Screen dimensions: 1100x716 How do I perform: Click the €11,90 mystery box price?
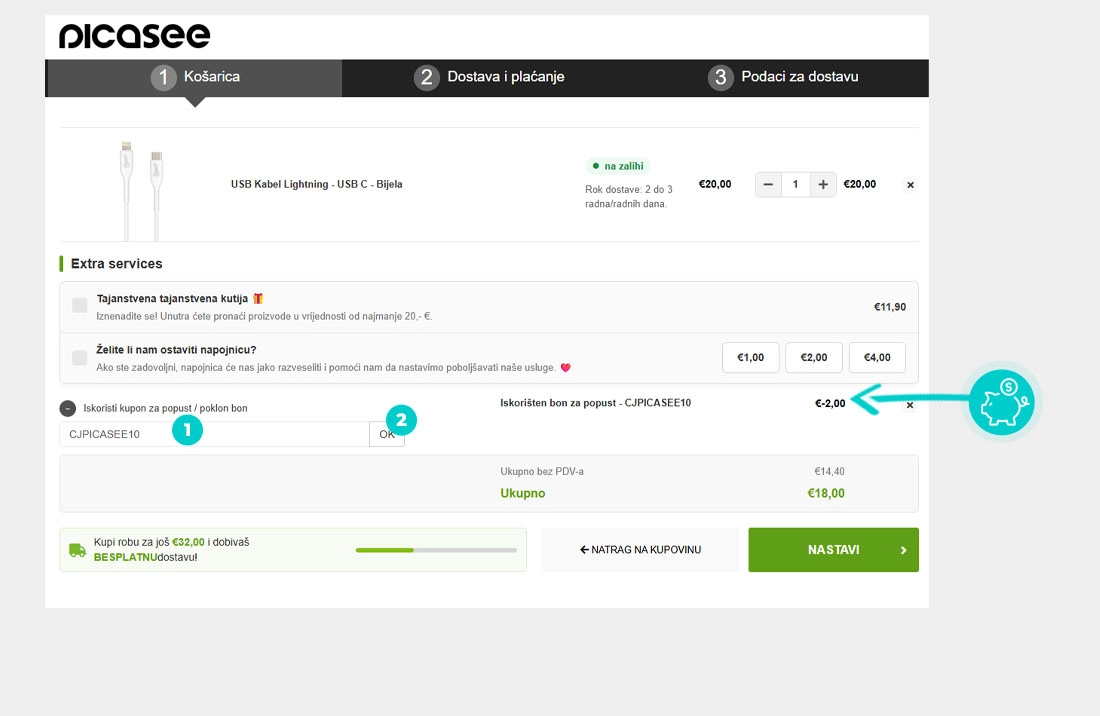coord(890,306)
